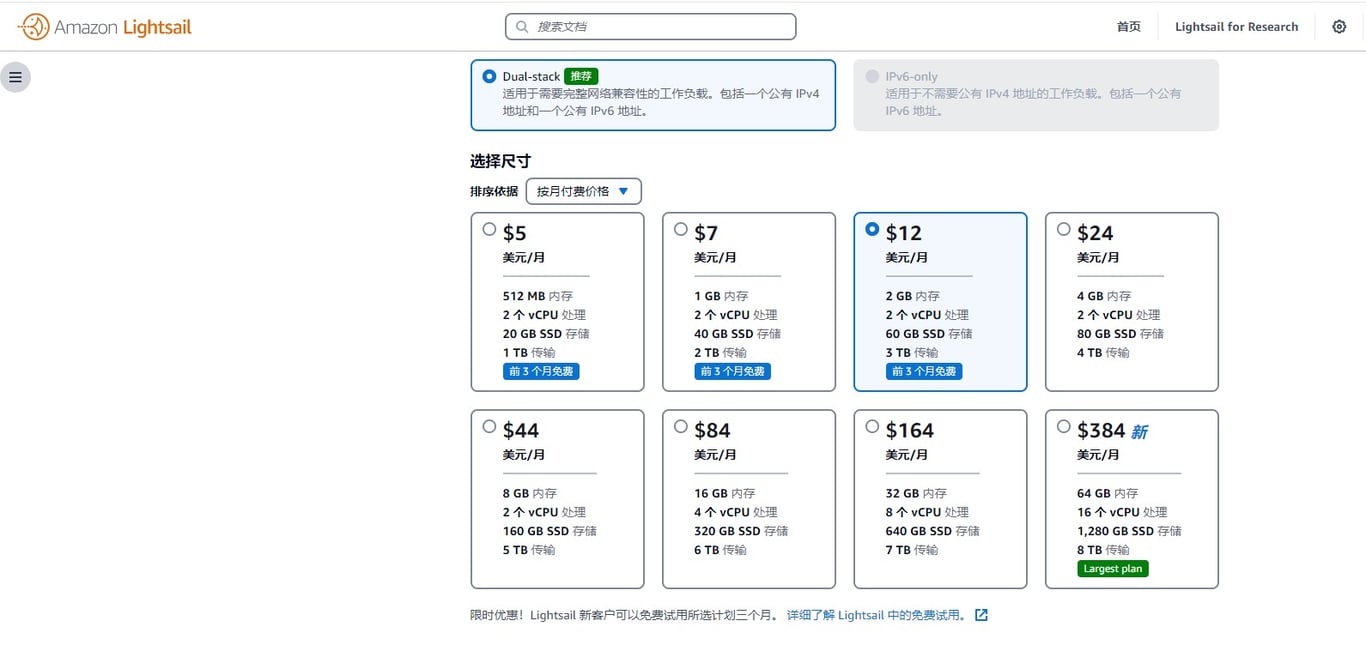The height and width of the screenshot is (645, 1366).
Task: Select the $24 per month plan
Action: (1132, 302)
